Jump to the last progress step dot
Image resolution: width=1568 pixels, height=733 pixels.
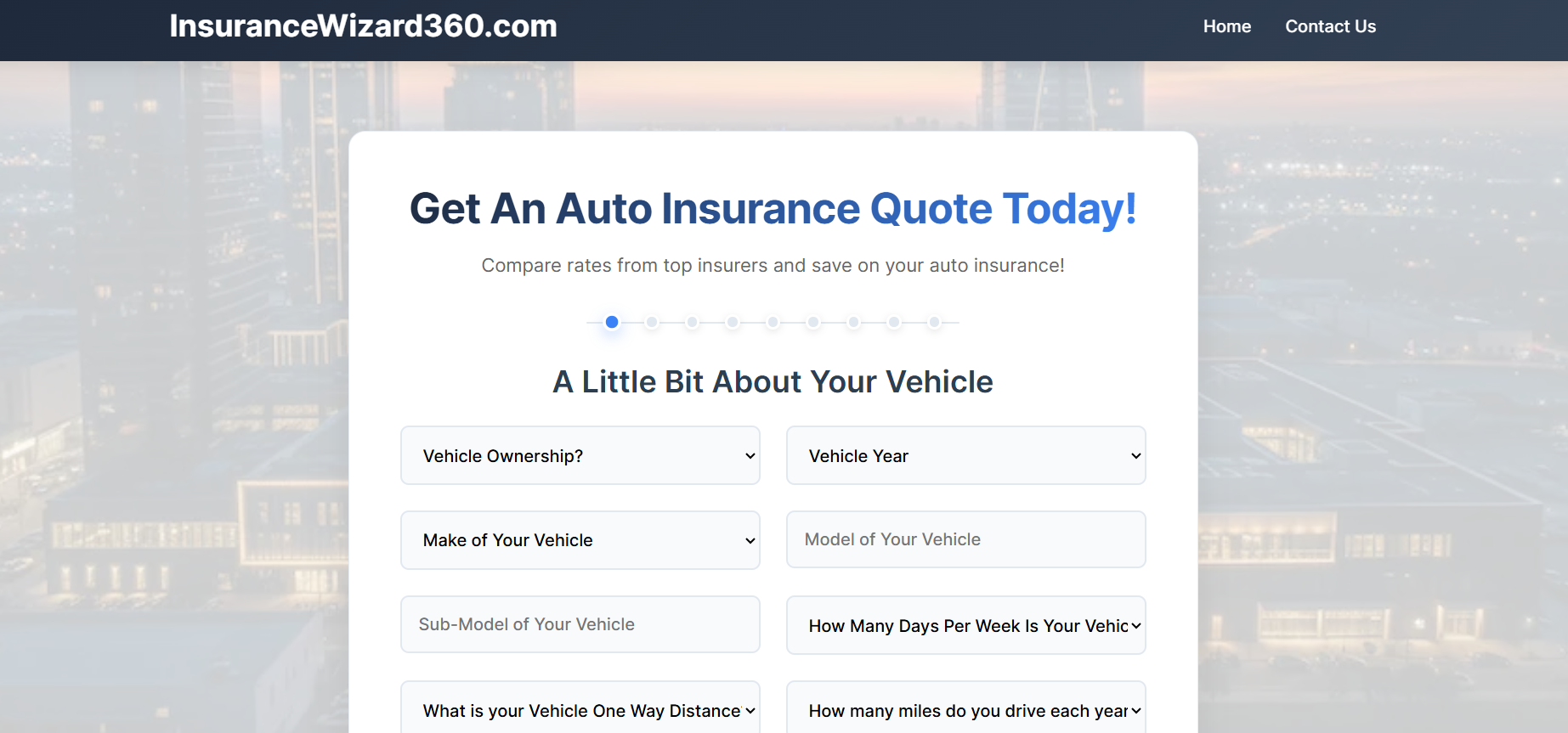tap(934, 322)
